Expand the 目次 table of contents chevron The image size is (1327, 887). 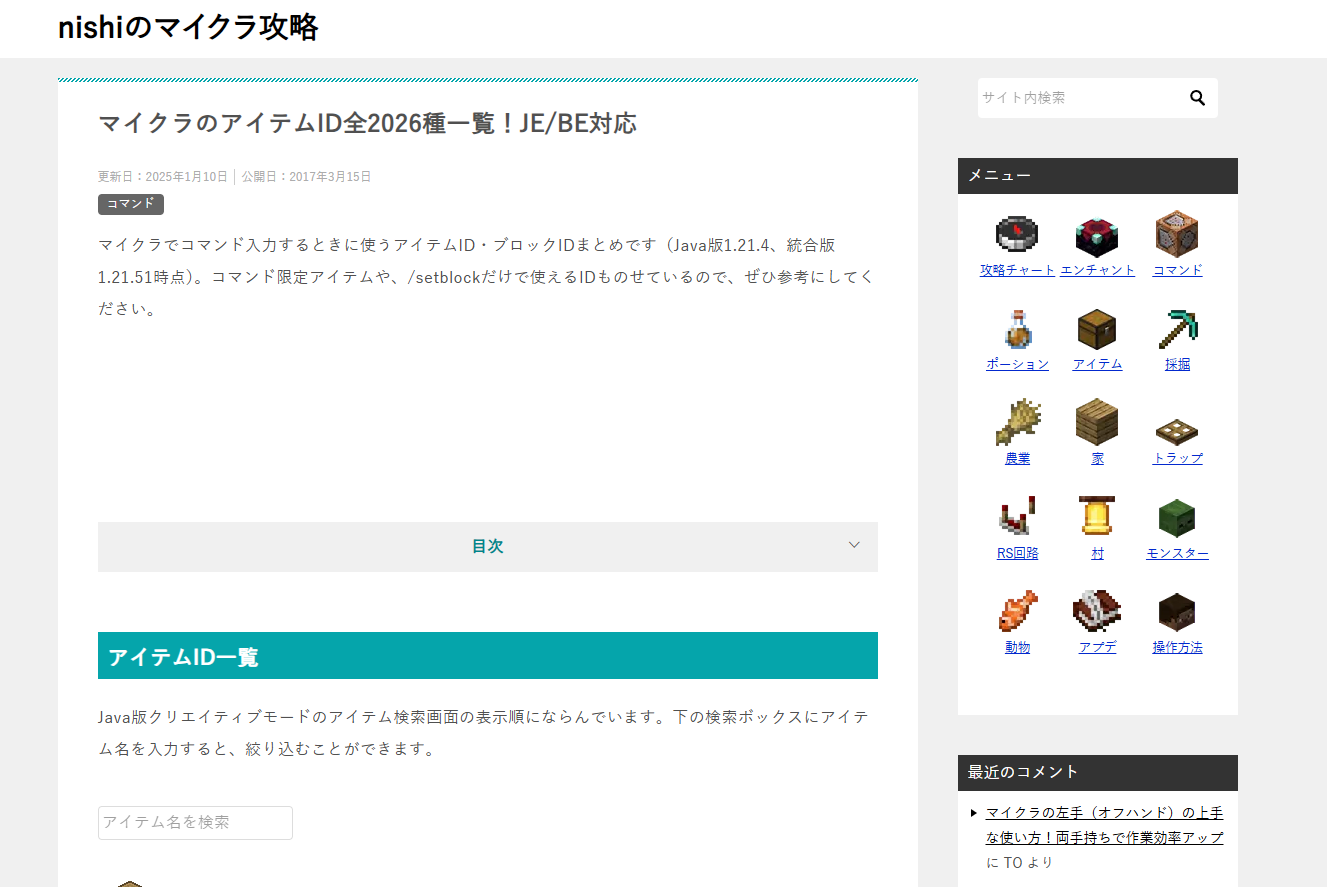[x=854, y=545]
